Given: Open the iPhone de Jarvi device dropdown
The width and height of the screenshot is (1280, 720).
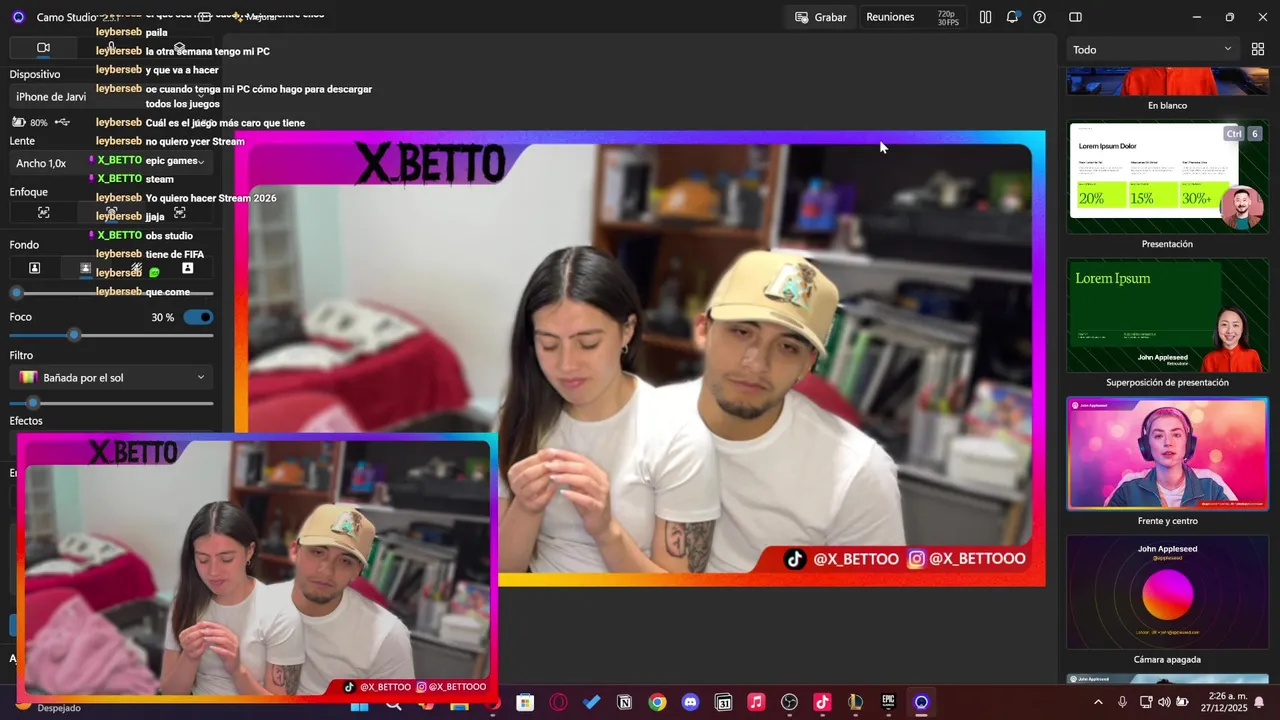Looking at the screenshot, I should point(111,97).
